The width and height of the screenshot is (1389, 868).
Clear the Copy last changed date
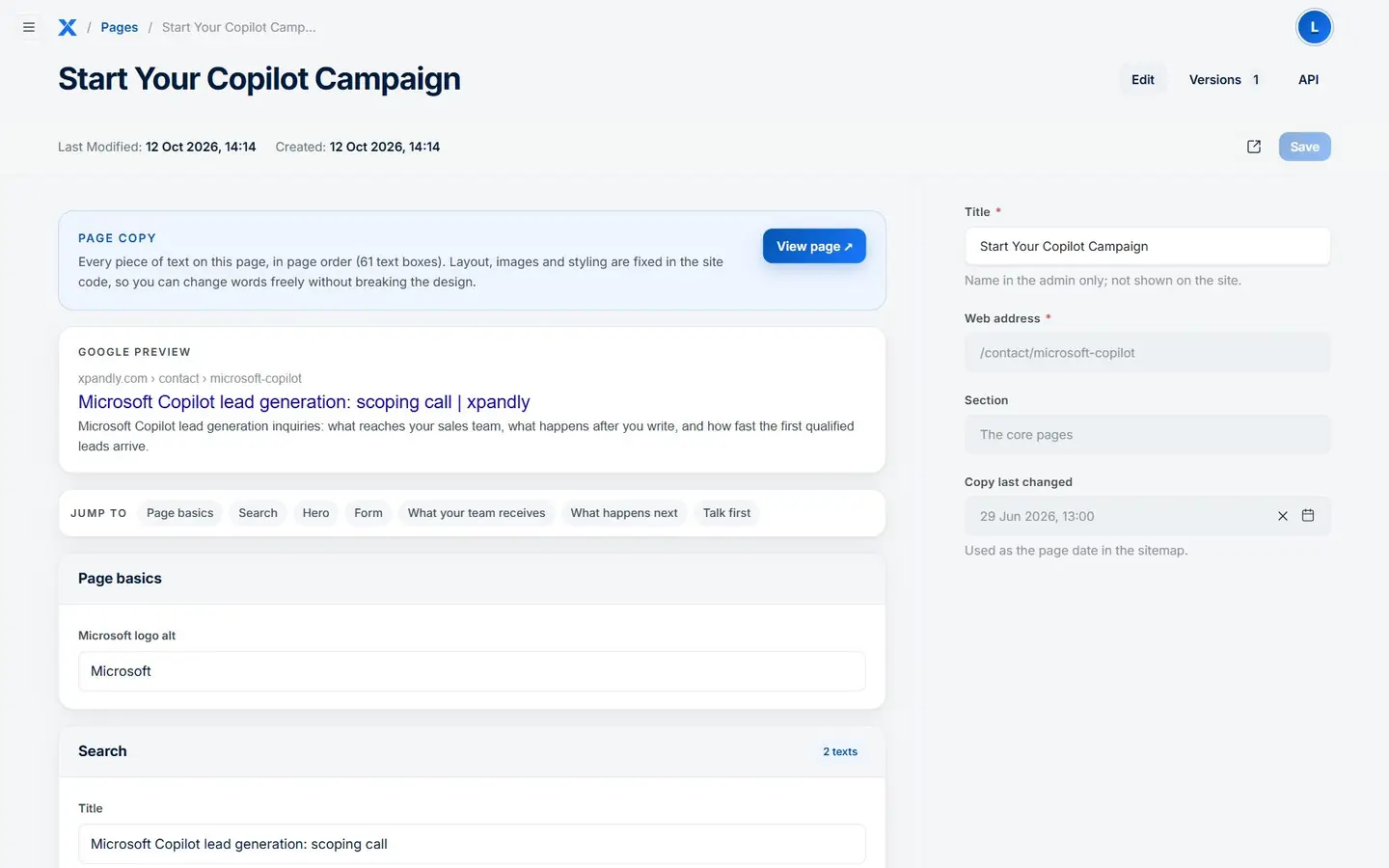[1283, 516]
